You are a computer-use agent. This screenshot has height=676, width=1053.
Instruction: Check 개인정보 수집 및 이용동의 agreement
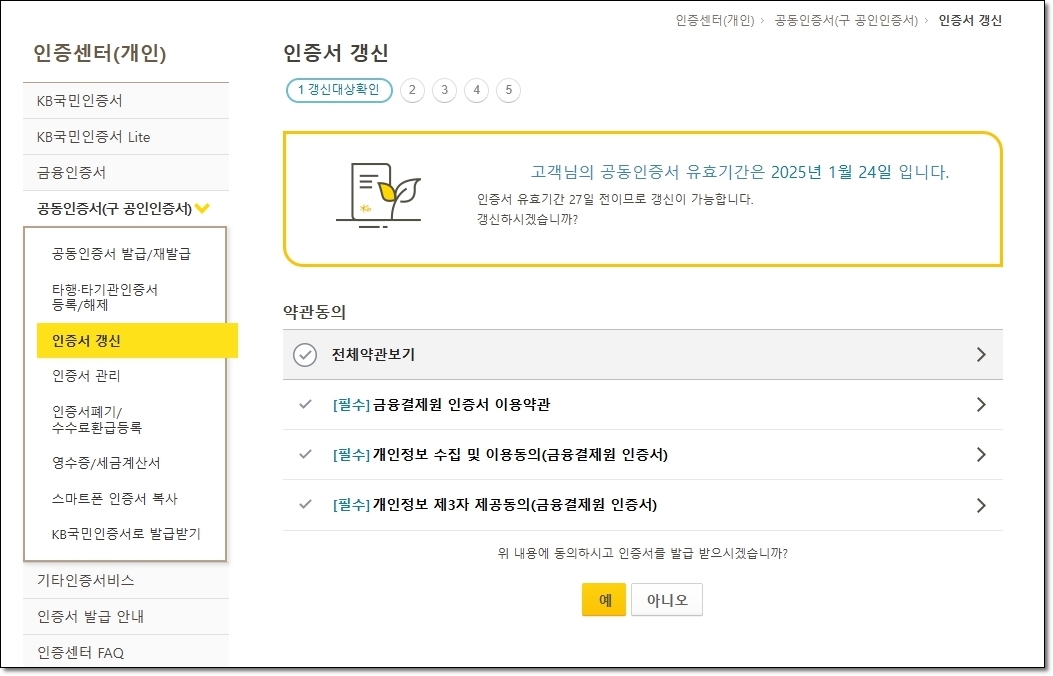306,454
